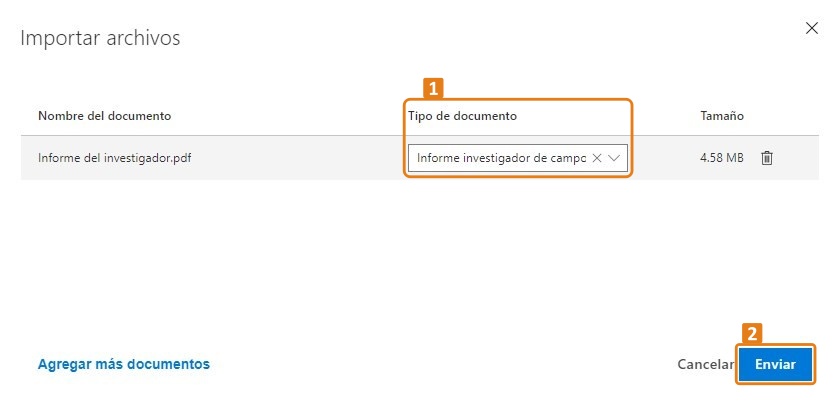Viewport: 839px width, 408px height.
Task: Click the orange number 2 annotation badge
Action: [x=752, y=334]
